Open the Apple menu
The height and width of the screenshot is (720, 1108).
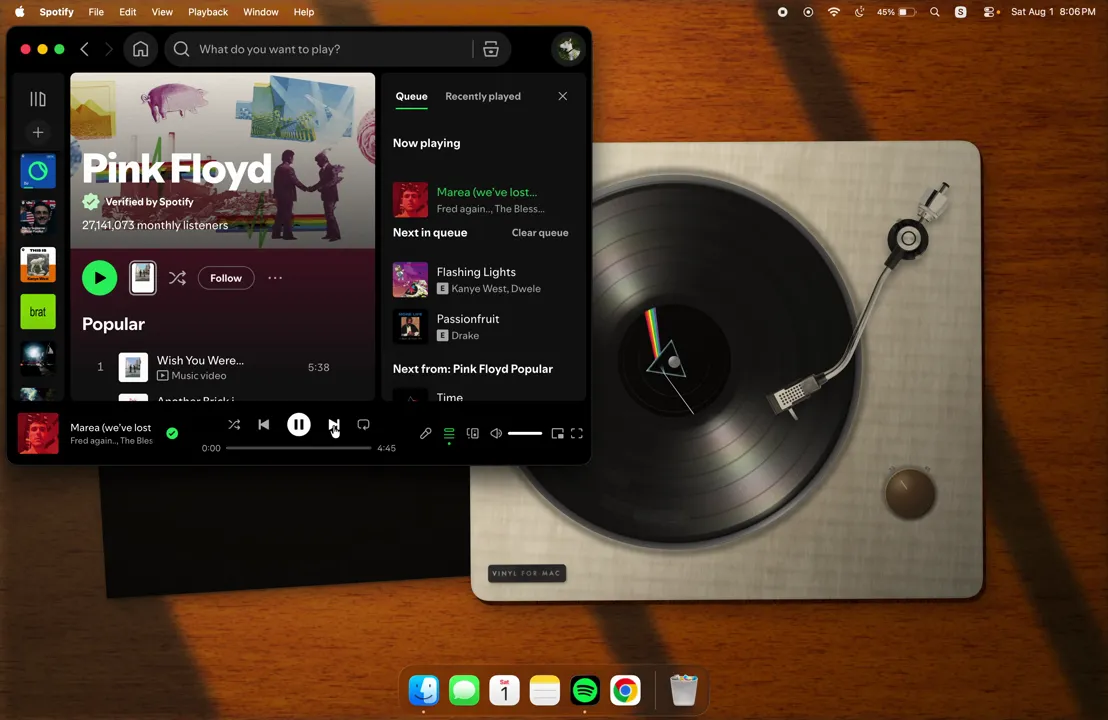pyautogui.click(x=20, y=12)
